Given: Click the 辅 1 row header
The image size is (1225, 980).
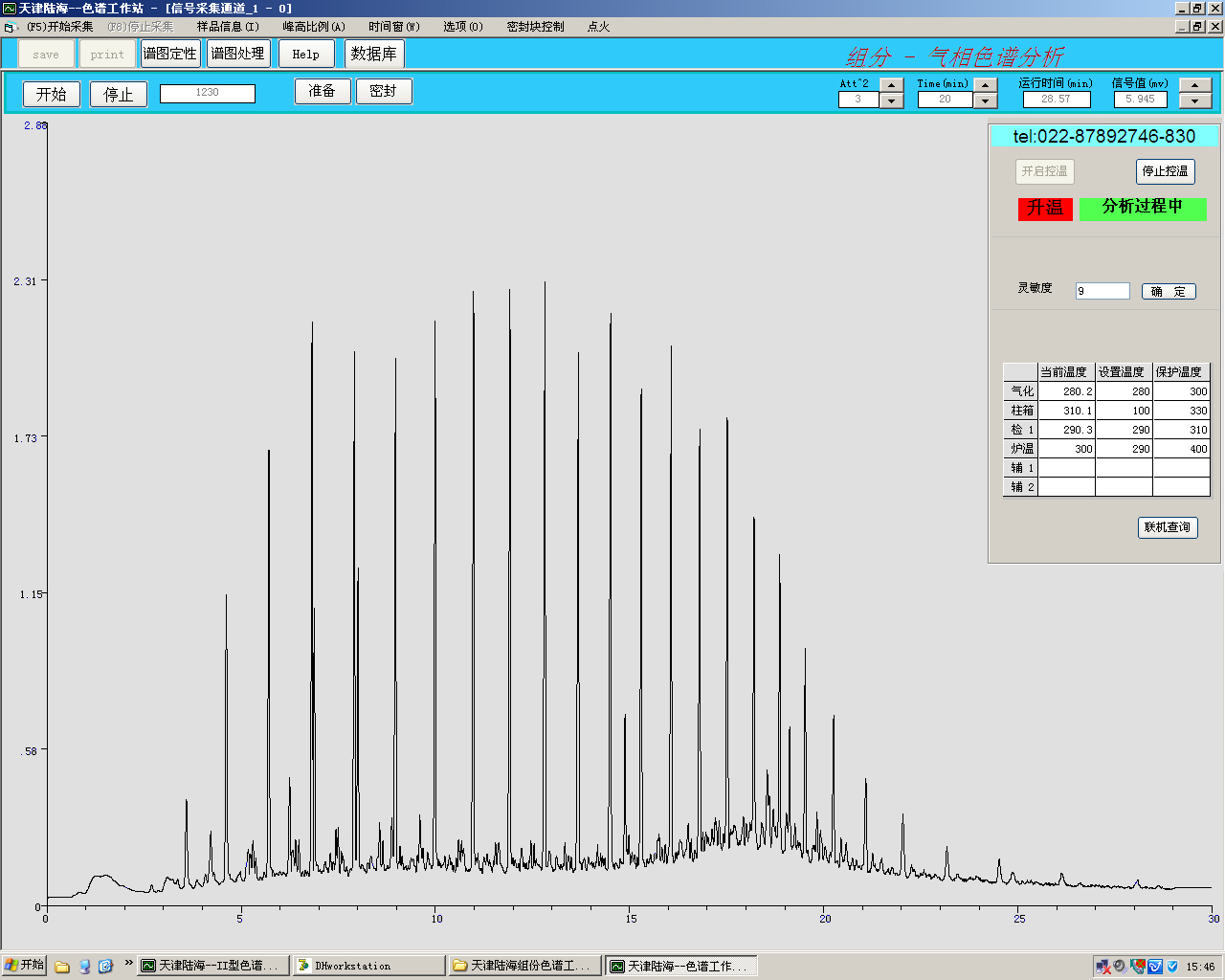Looking at the screenshot, I should point(1020,468).
